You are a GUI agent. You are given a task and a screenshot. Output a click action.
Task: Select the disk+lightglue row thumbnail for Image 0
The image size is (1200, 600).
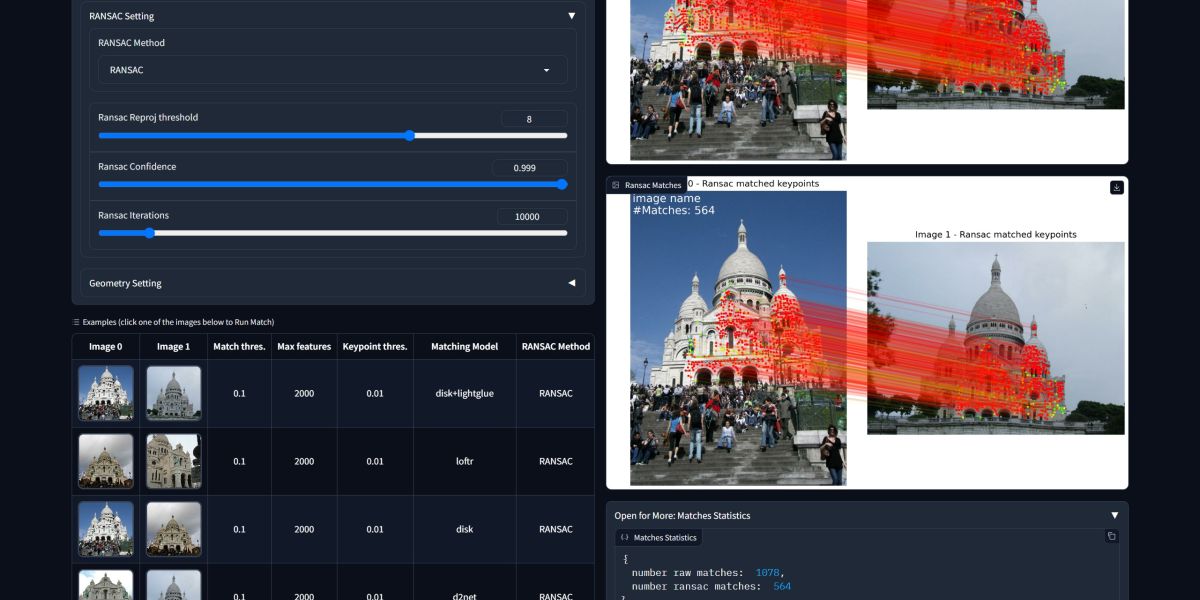click(104, 392)
